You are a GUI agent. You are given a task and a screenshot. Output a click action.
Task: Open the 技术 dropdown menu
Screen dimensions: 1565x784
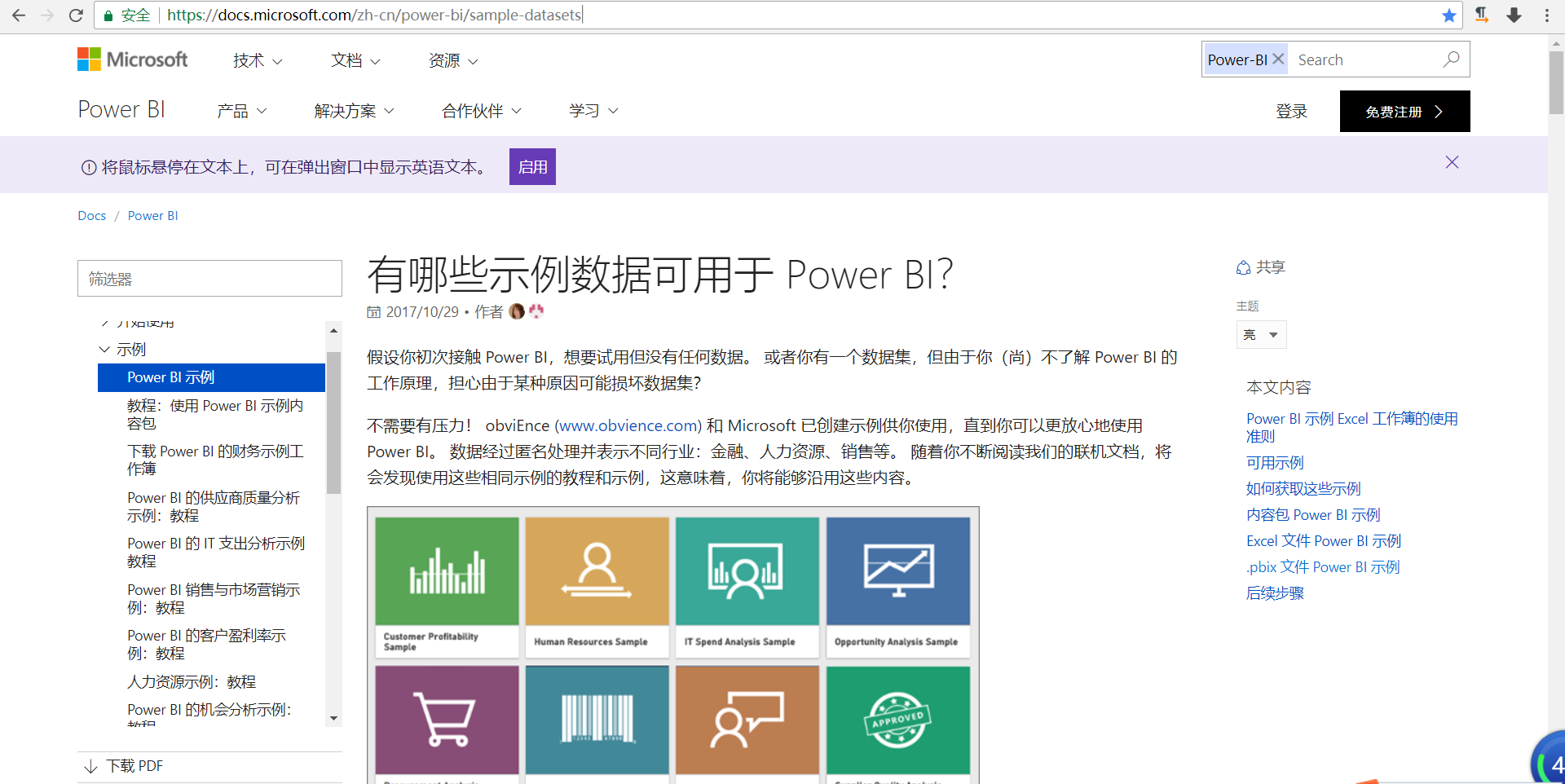[x=258, y=61]
